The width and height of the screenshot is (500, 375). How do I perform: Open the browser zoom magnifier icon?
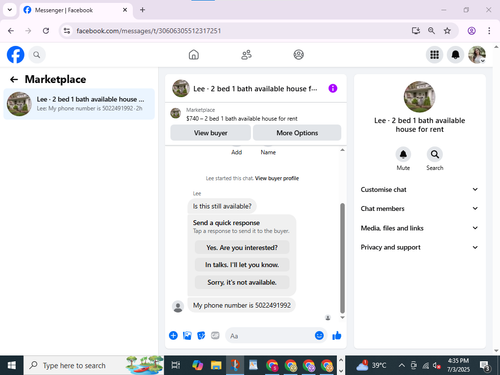[431, 31]
